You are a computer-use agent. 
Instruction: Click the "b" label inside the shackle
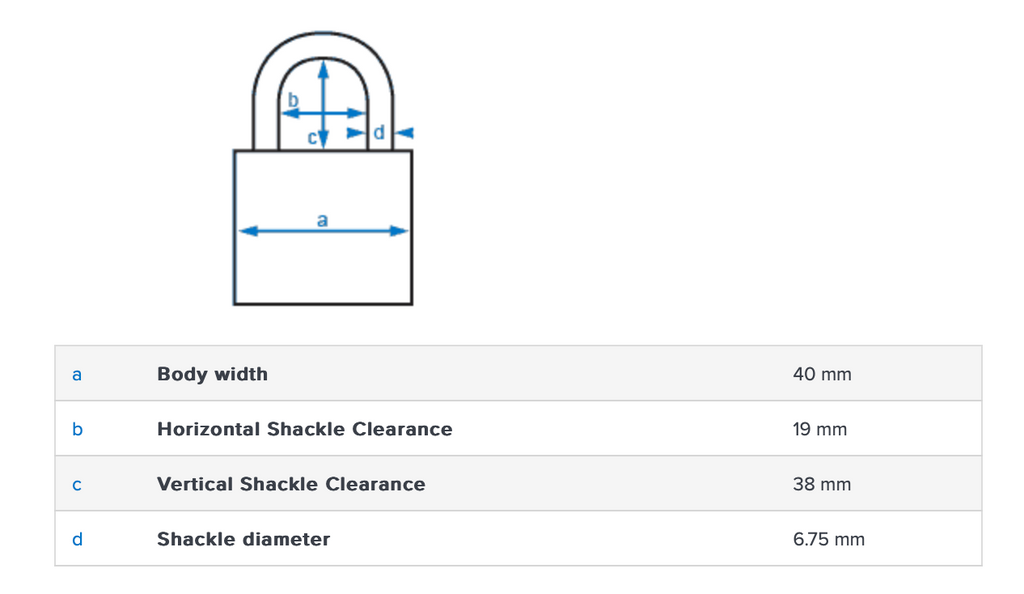tap(293, 100)
